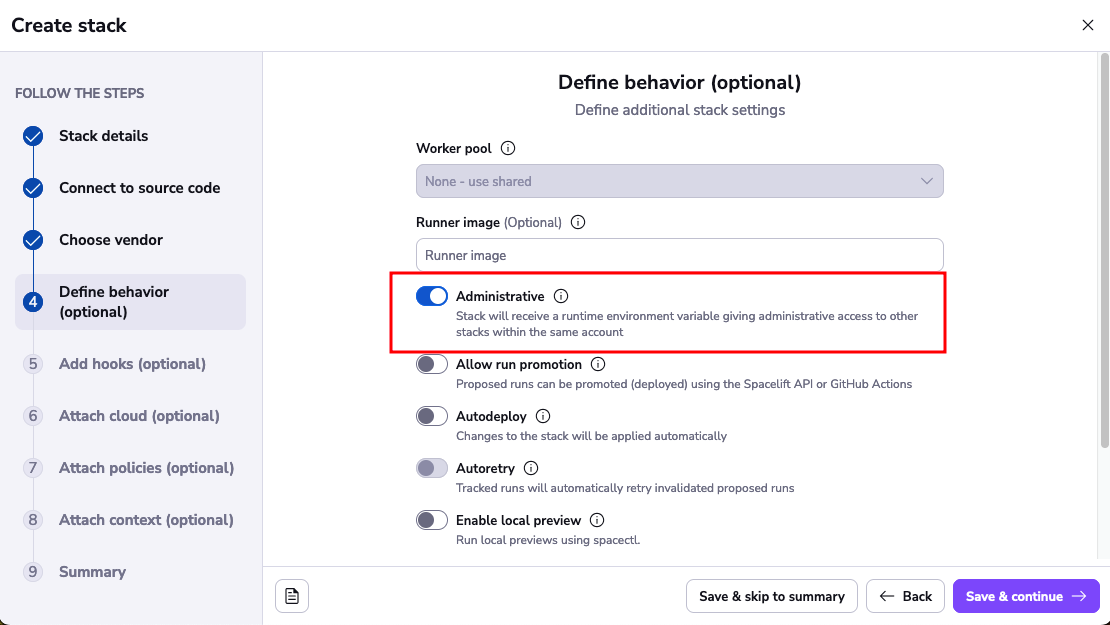This screenshot has width=1110, height=625.
Task: Enable the Allow run promotion toggle
Action: (x=432, y=364)
